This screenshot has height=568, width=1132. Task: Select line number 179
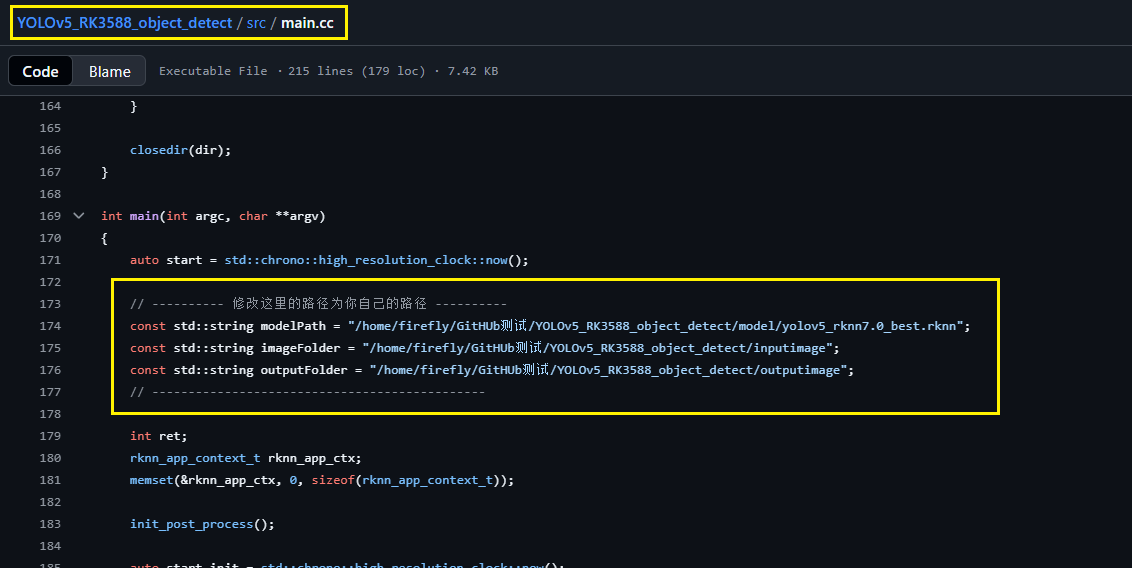pyautogui.click(x=50, y=436)
